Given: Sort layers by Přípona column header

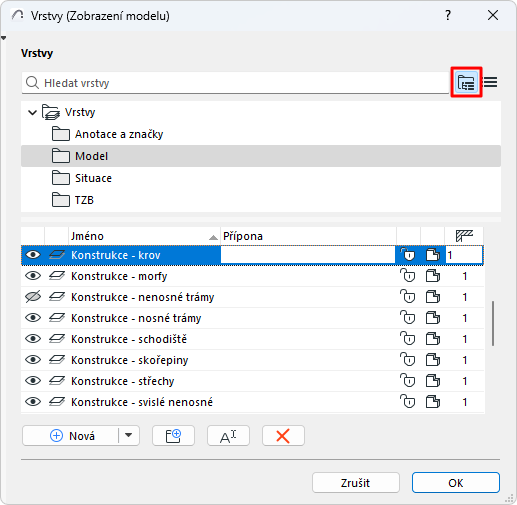Looking at the screenshot, I should click(x=308, y=236).
